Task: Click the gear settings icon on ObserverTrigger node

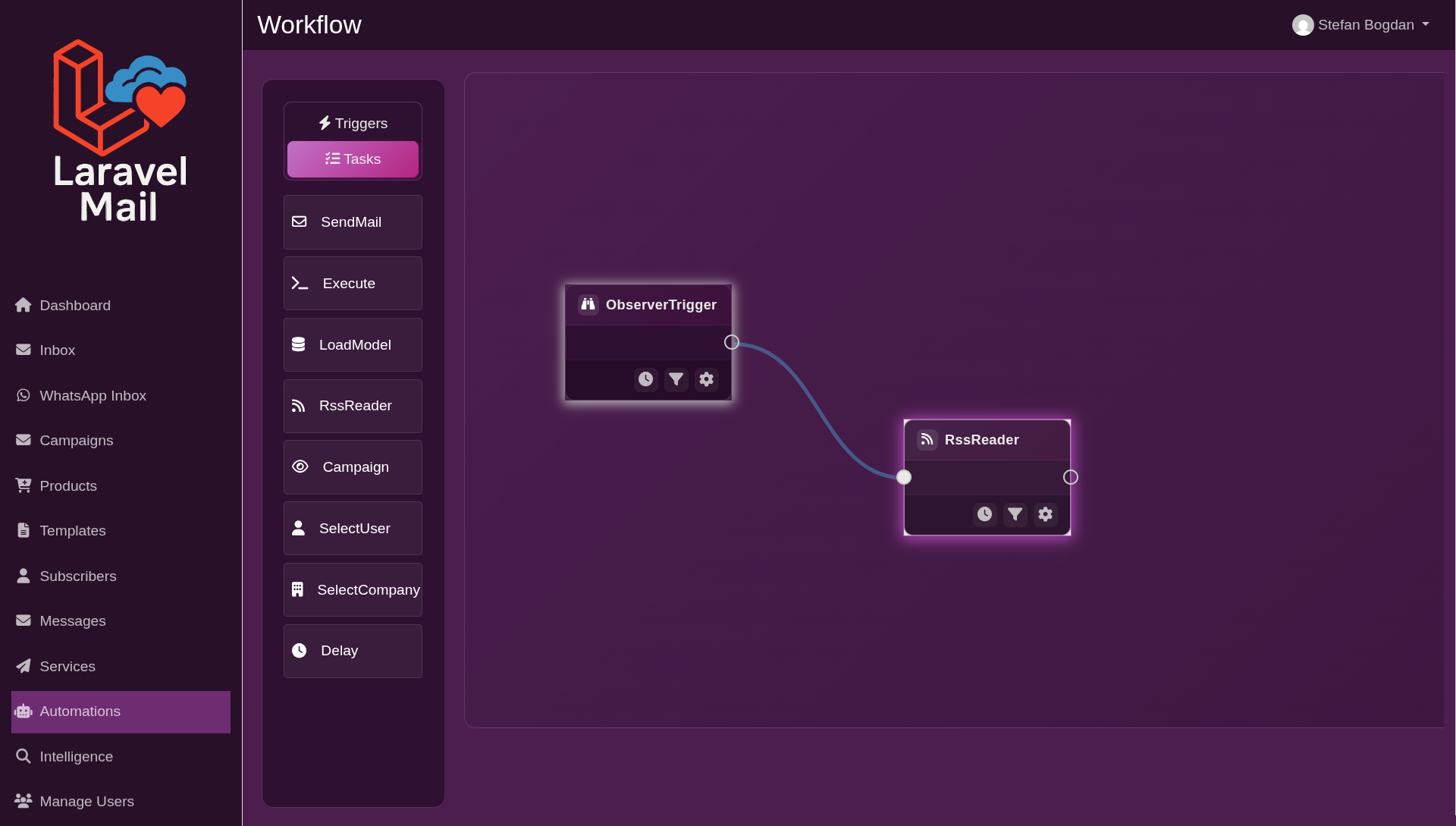Action: [x=706, y=379]
